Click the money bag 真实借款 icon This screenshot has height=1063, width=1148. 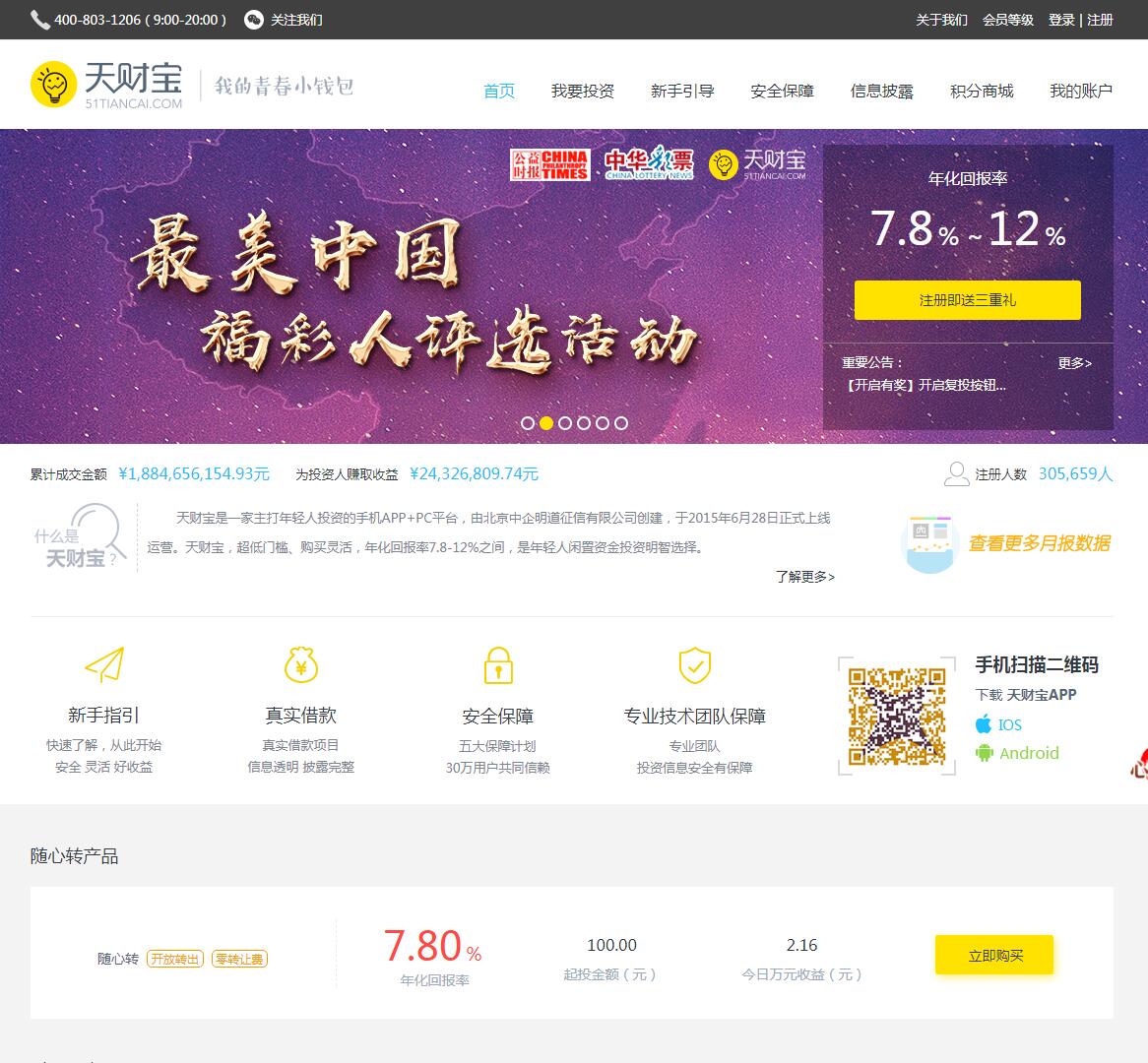[301, 664]
